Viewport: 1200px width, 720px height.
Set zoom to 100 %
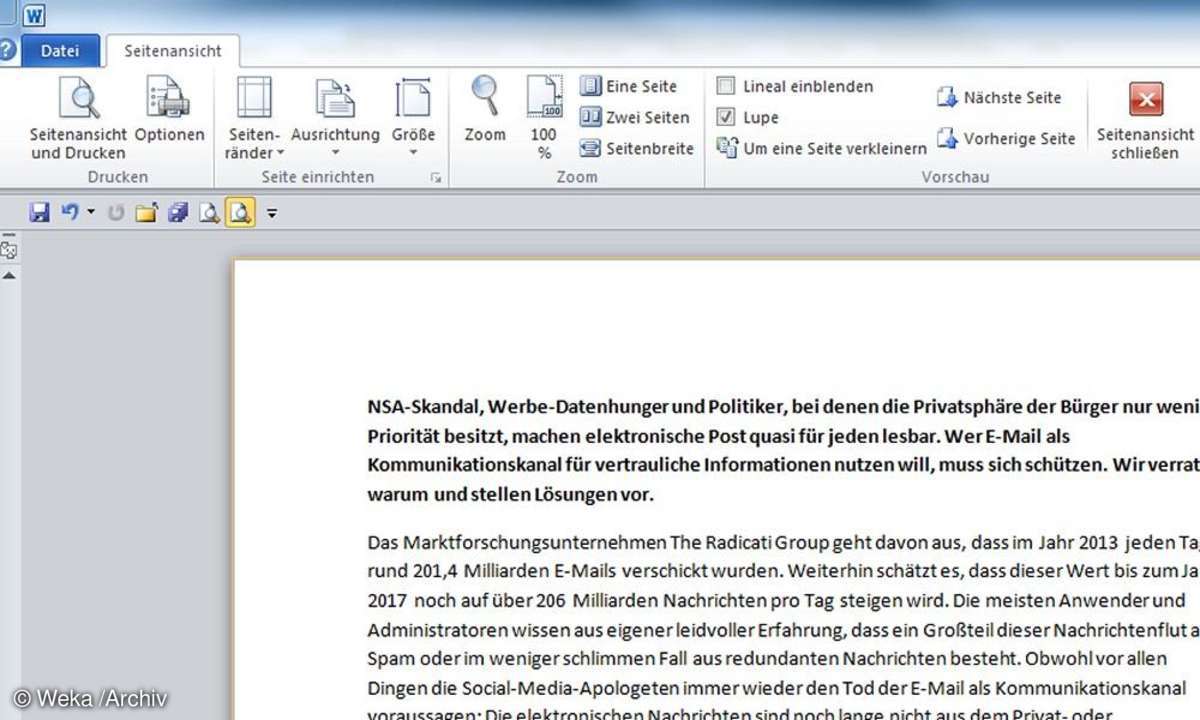pos(544,118)
